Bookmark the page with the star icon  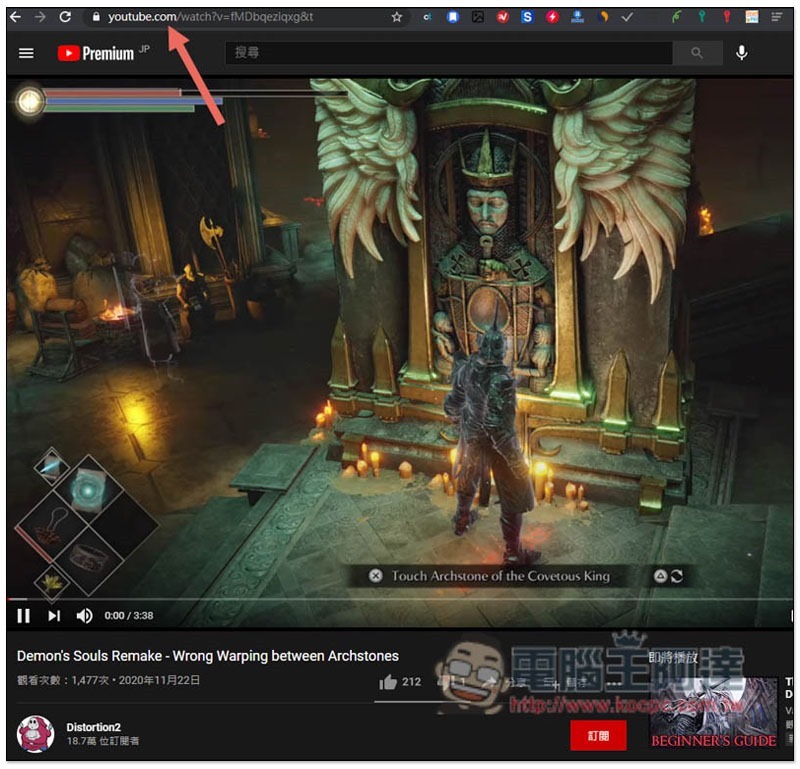(396, 17)
